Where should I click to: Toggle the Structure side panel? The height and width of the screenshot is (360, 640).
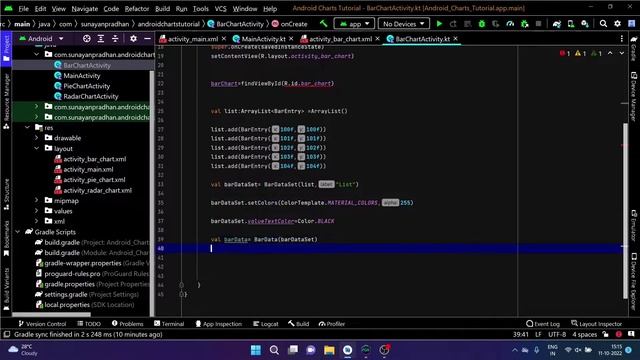pyautogui.click(x=6, y=194)
